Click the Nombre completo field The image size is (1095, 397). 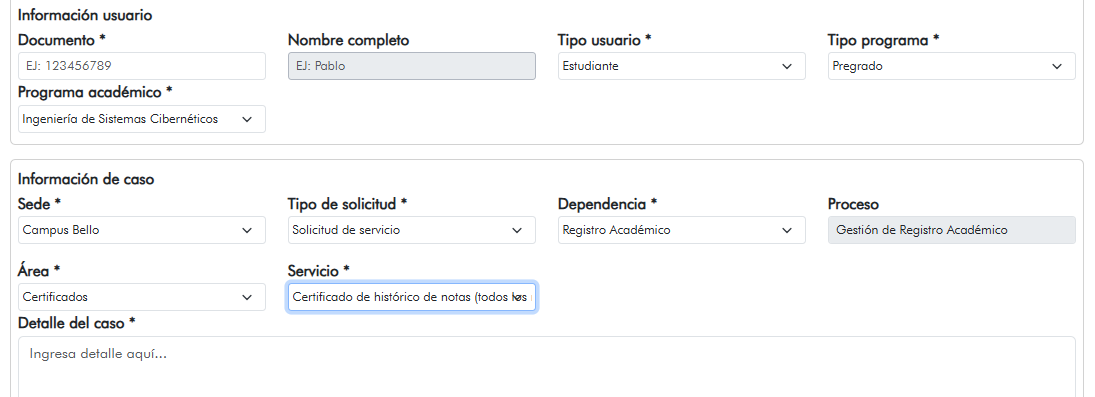coord(412,66)
